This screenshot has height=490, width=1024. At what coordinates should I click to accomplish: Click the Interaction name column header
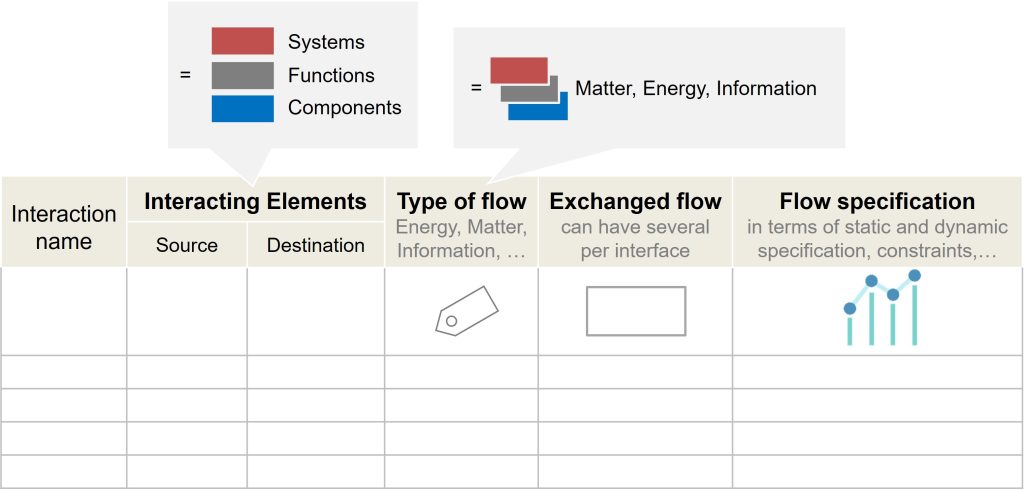pyautogui.click(x=64, y=227)
